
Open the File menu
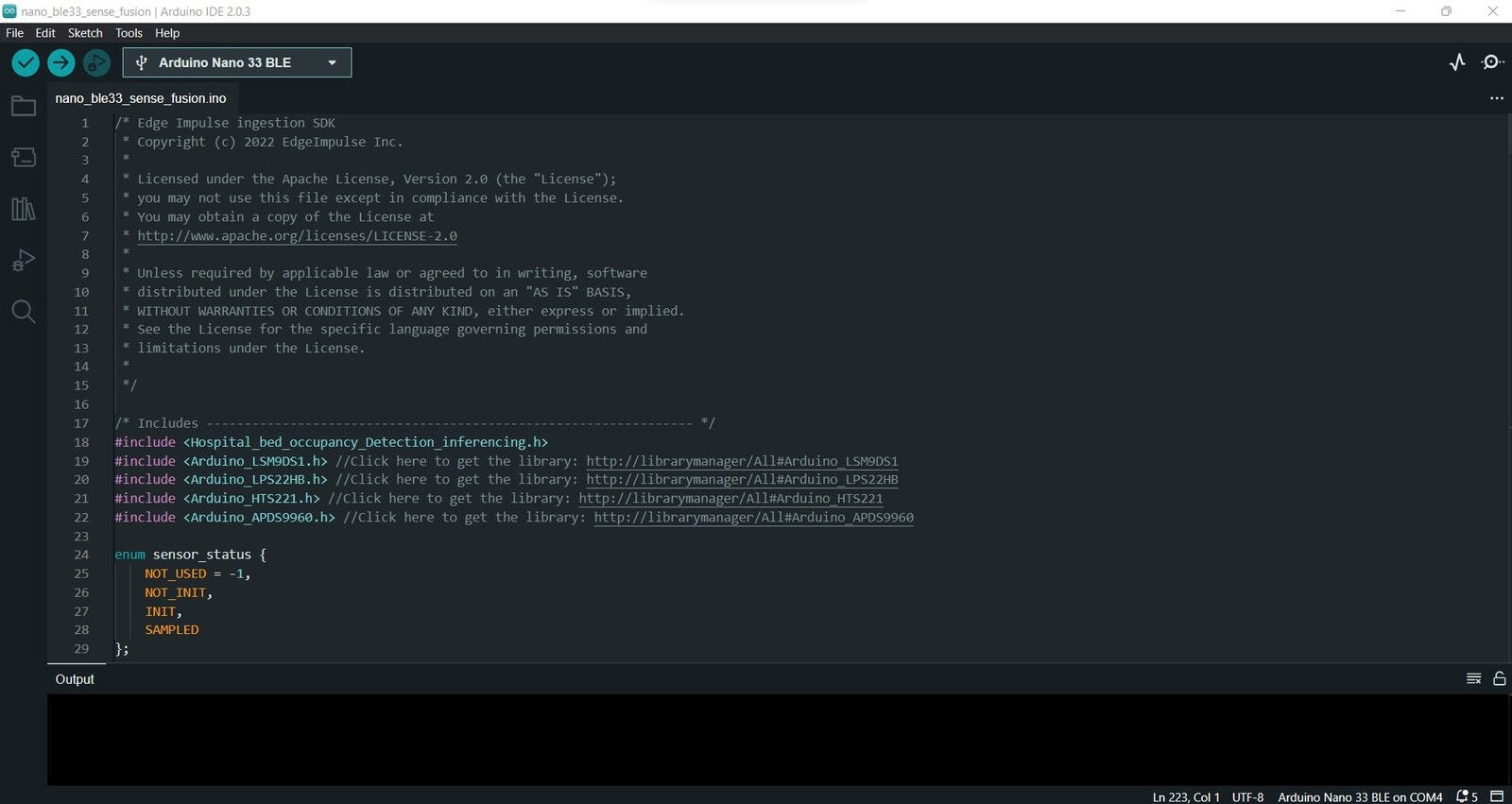coord(15,33)
